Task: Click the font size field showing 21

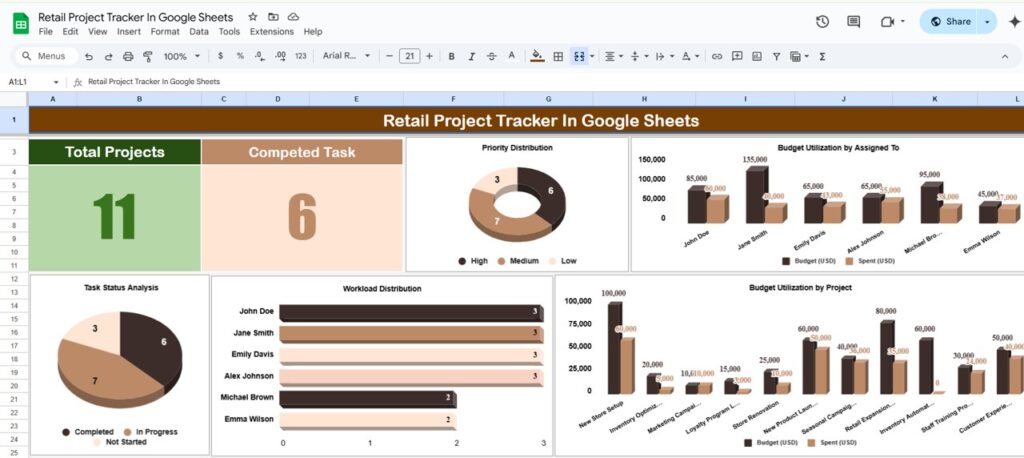Action: point(409,56)
